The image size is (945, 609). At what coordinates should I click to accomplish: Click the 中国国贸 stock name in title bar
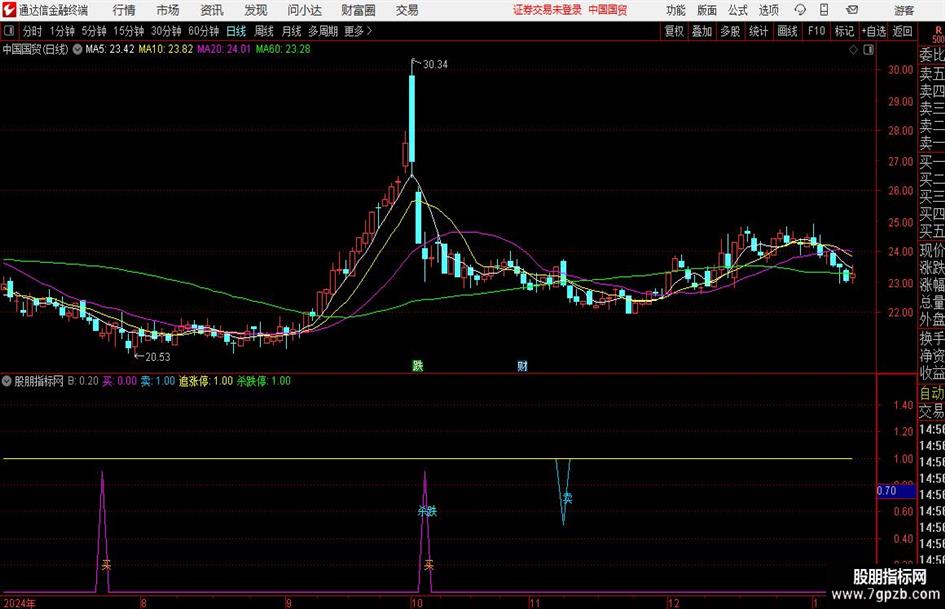(x=608, y=10)
